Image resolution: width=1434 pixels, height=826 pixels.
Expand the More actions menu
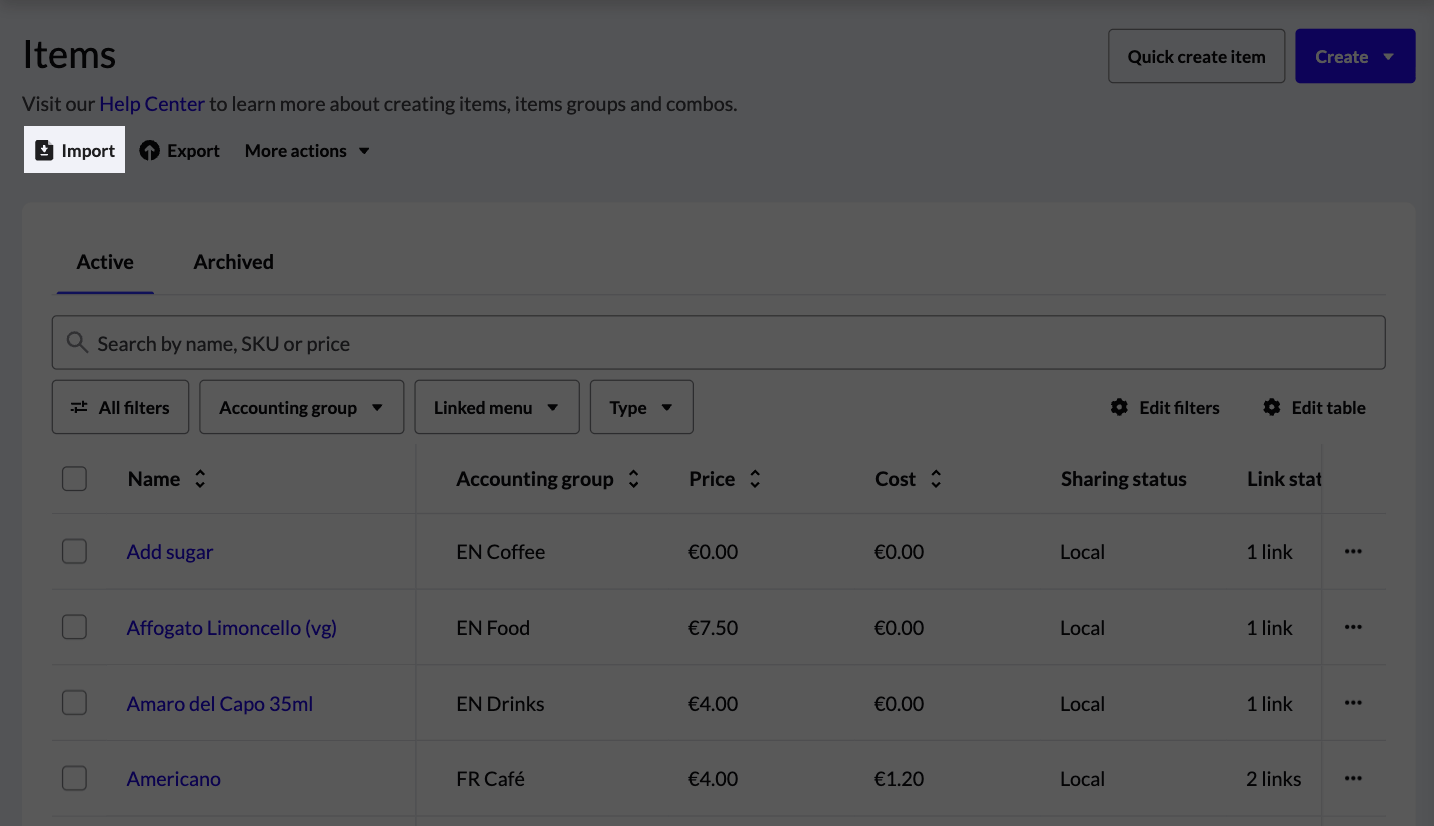click(x=306, y=150)
